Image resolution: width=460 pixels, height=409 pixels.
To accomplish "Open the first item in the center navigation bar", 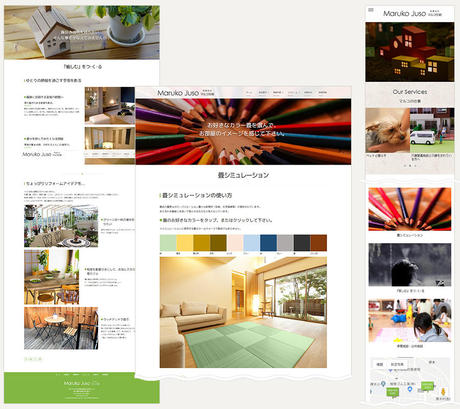I will [249, 92].
